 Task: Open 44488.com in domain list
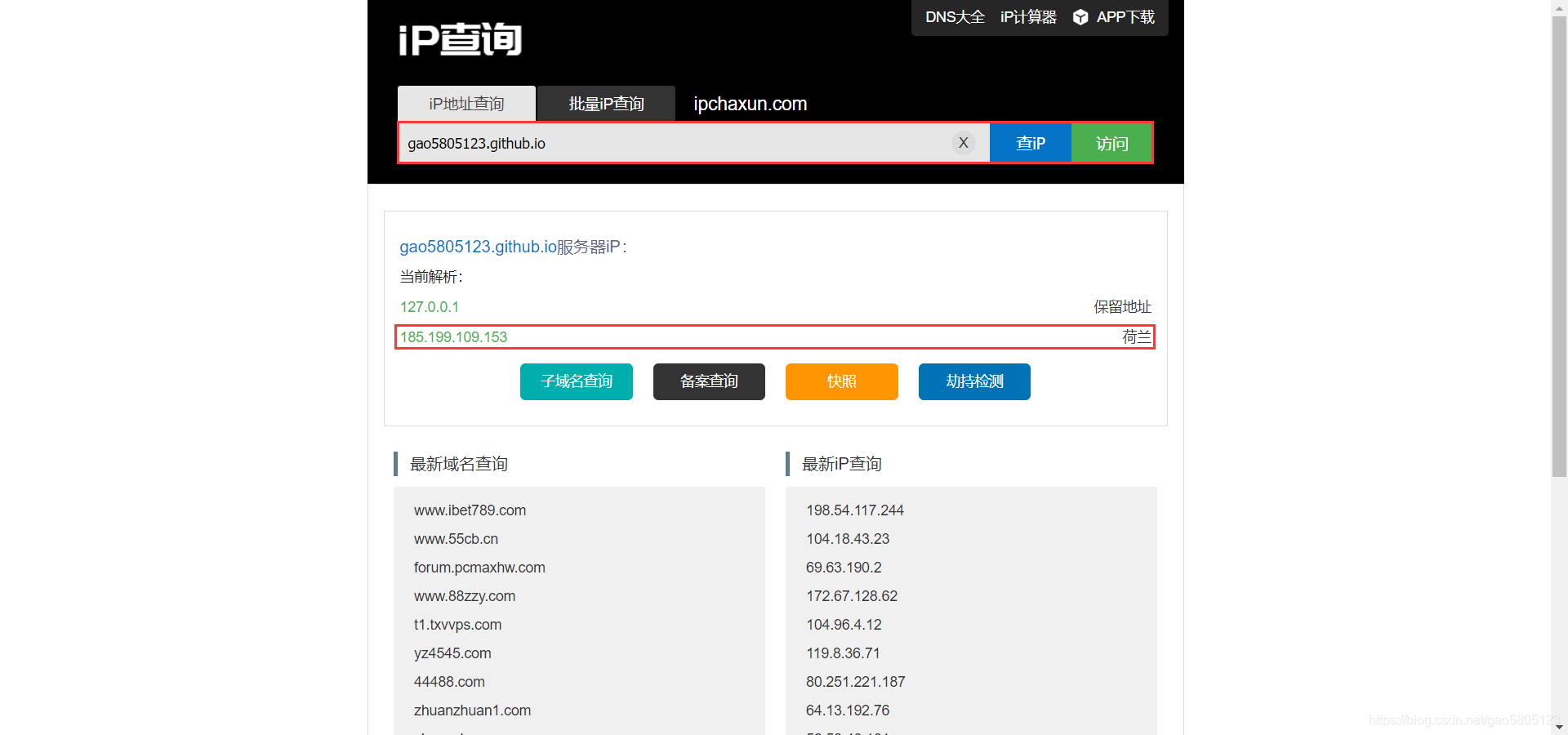[x=449, y=682]
